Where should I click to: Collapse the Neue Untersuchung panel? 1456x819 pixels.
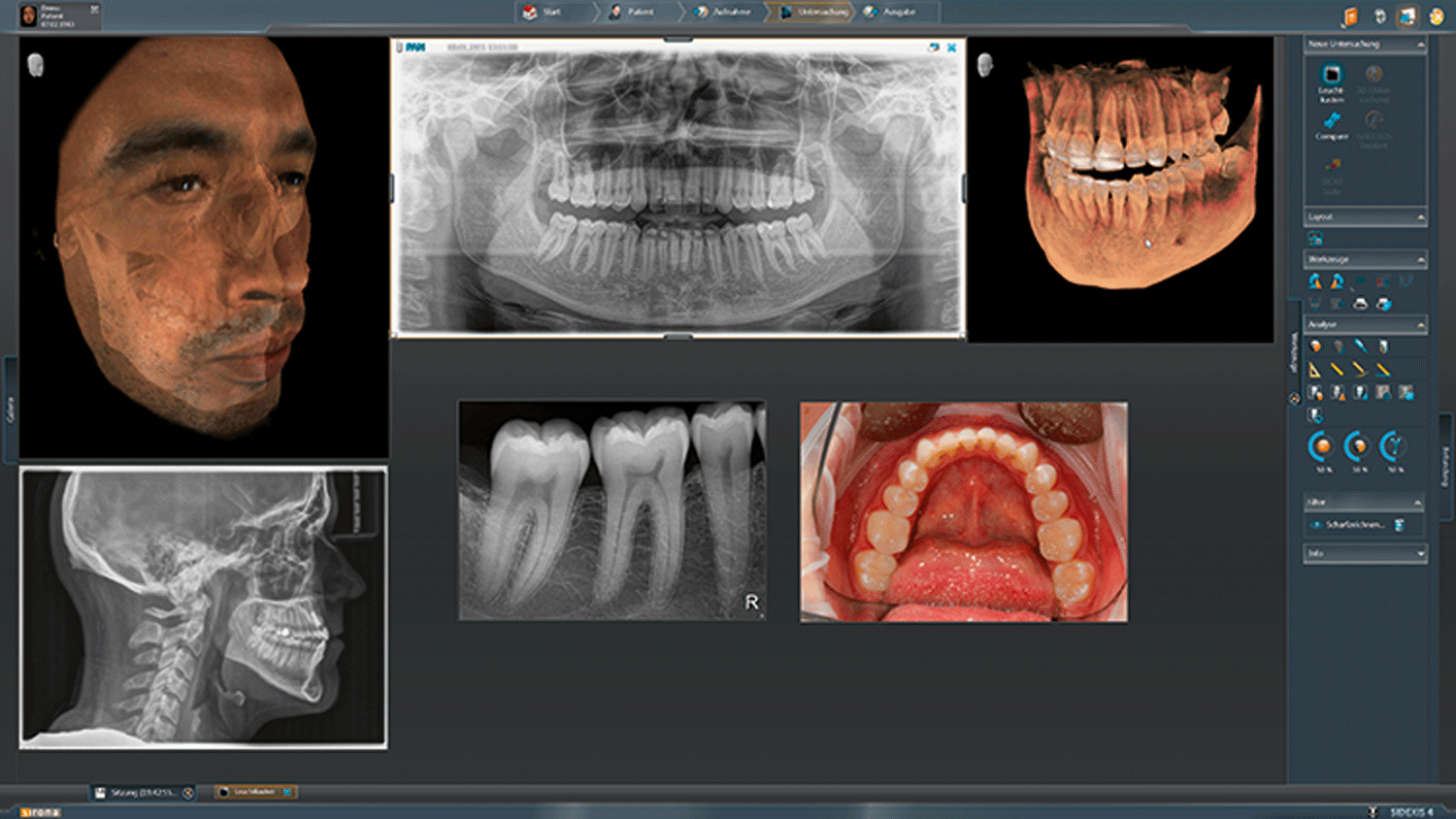click(1420, 45)
